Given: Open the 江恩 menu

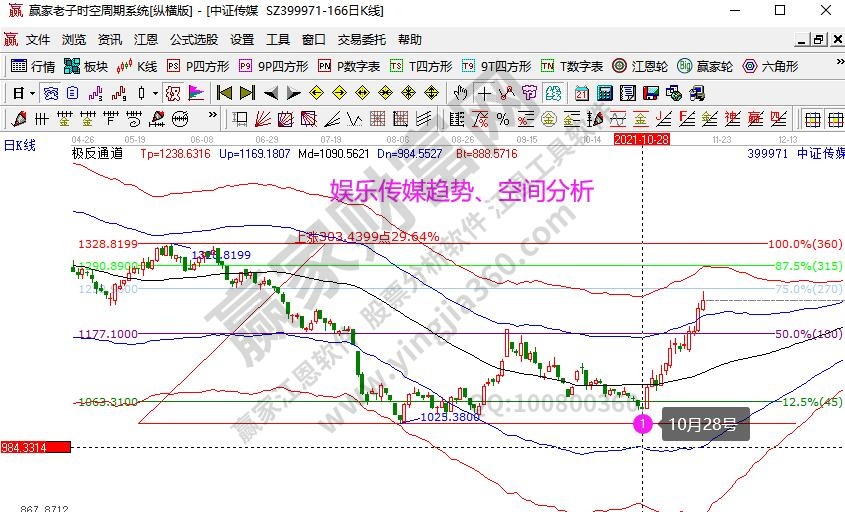Looking at the screenshot, I should point(146,39).
